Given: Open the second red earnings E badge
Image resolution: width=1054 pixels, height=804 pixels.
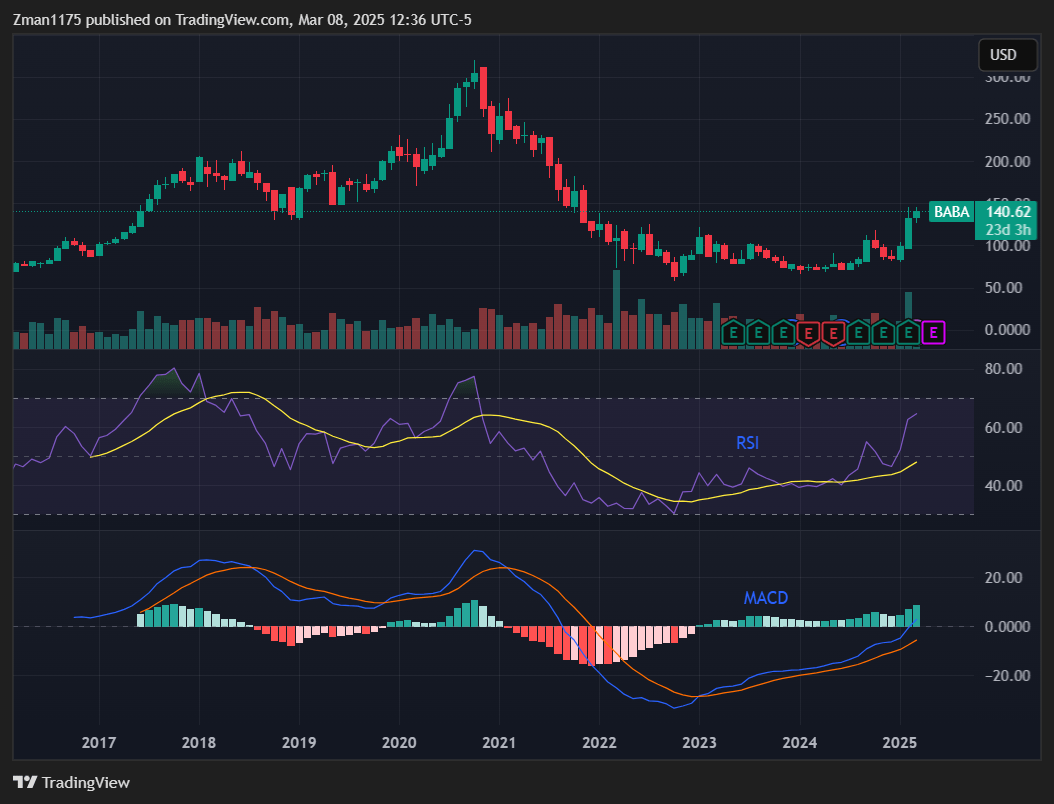Looking at the screenshot, I should (833, 331).
